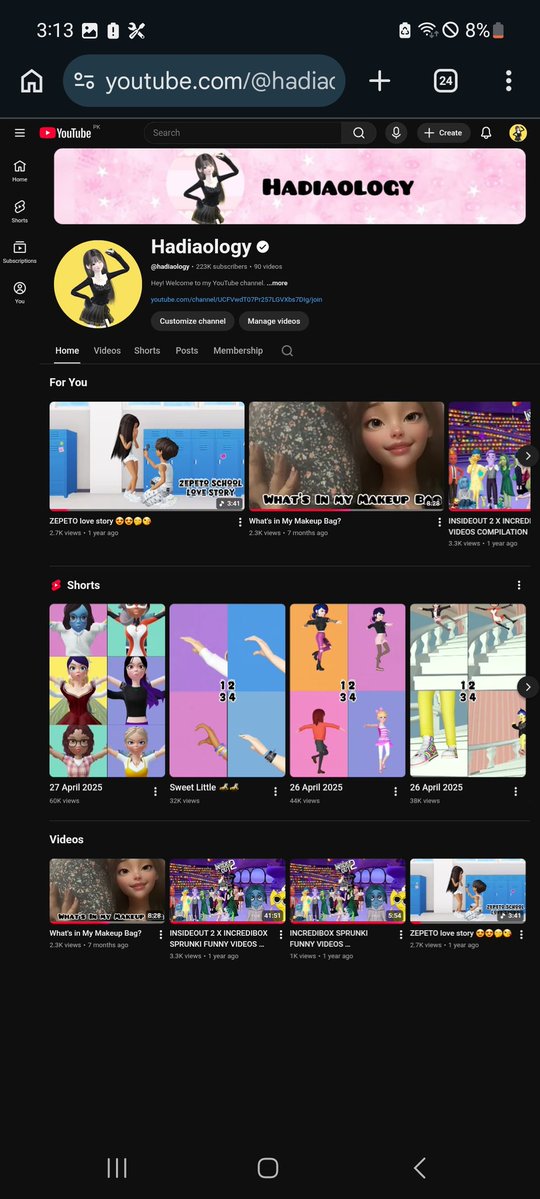Click Manage videos button

coord(274,321)
